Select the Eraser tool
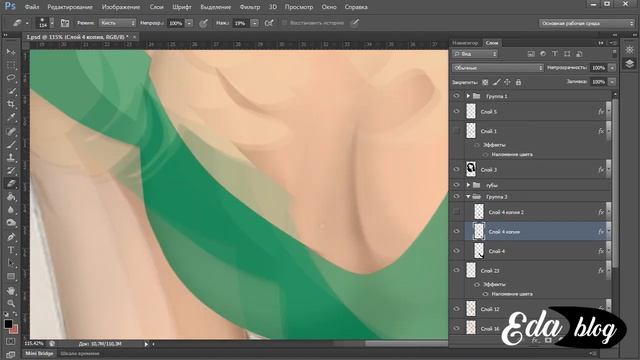Image resolution: width=640 pixels, height=360 pixels. coord(11,184)
